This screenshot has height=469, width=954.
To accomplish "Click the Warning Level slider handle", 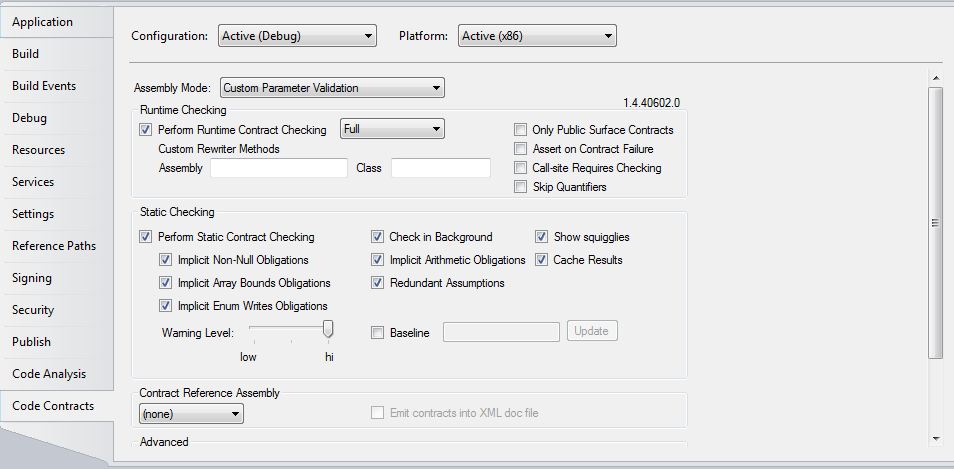I will point(328,329).
